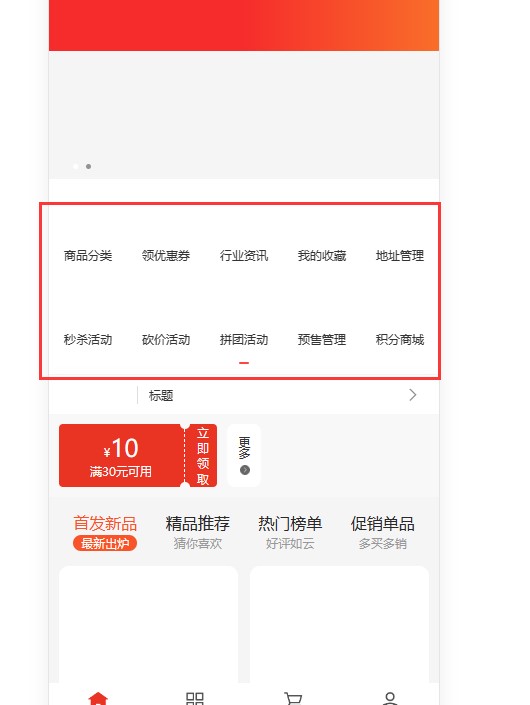Switch to 首发新品 tab
Viewport: 530px width, 705px height.
pyautogui.click(x=105, y=524)
